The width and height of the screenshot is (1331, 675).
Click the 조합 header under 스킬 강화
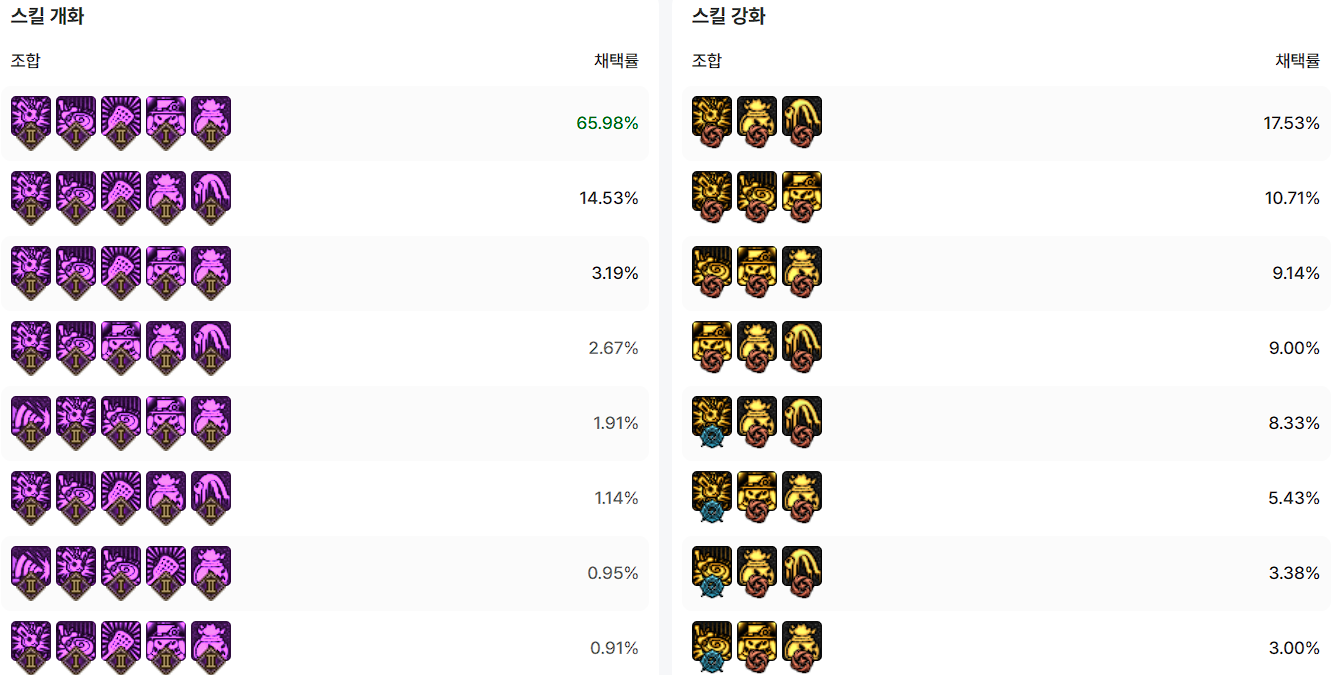click(706, 60)
